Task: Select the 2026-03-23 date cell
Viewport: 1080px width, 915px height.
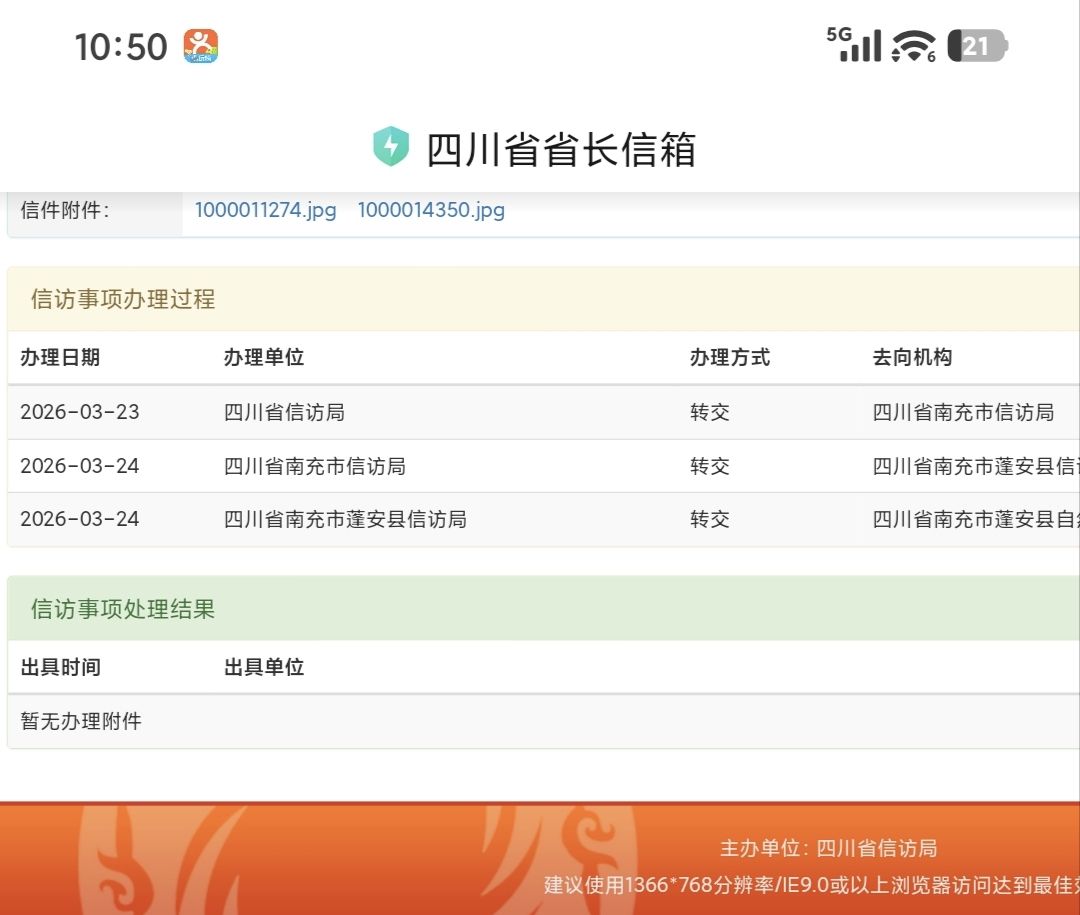Action: tap(80, 412)
